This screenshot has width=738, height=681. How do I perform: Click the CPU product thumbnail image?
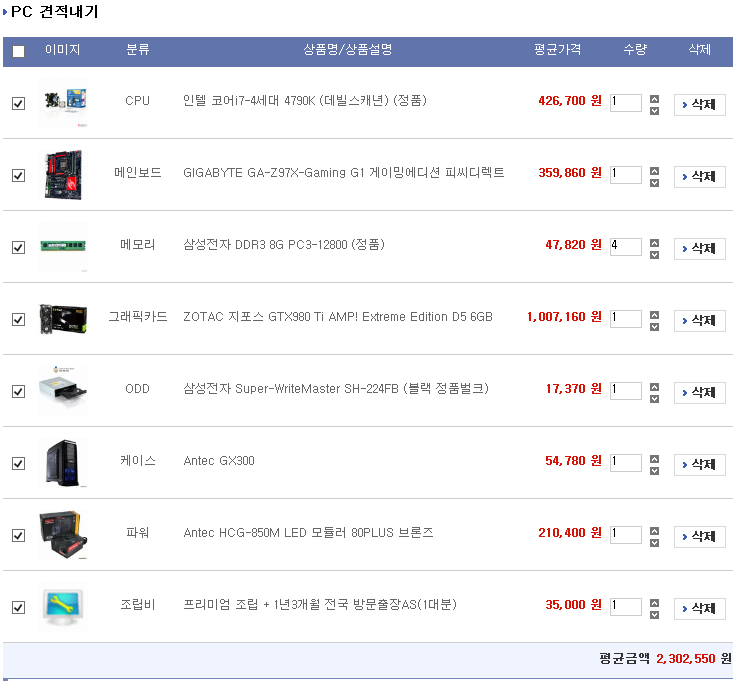pos(62,103)
